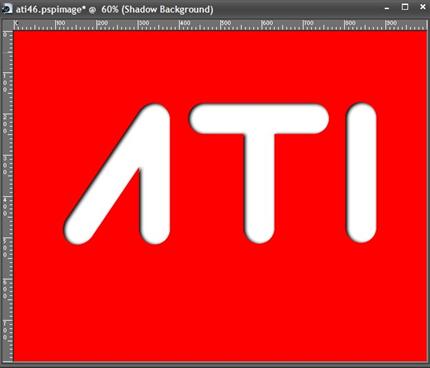Close the ati46.pspimage window
430x368 pixels.
[423, 7]
